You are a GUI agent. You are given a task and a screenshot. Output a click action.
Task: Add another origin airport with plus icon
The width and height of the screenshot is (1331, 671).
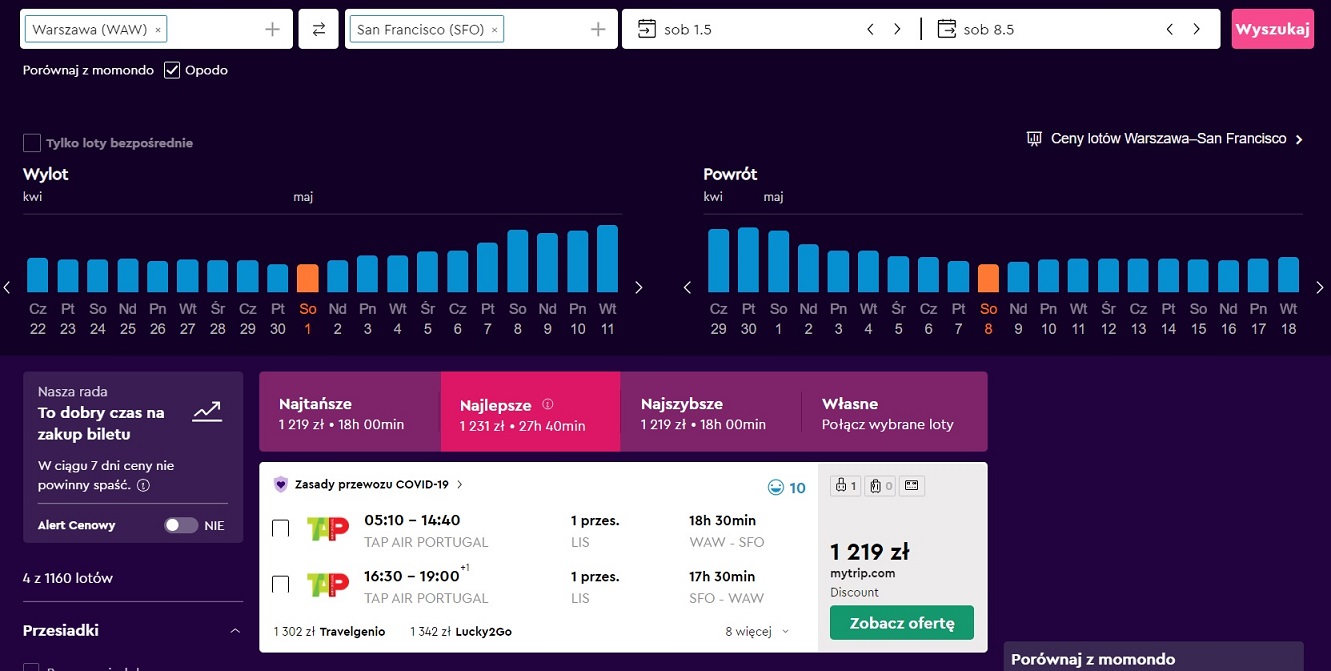[272, 30]
